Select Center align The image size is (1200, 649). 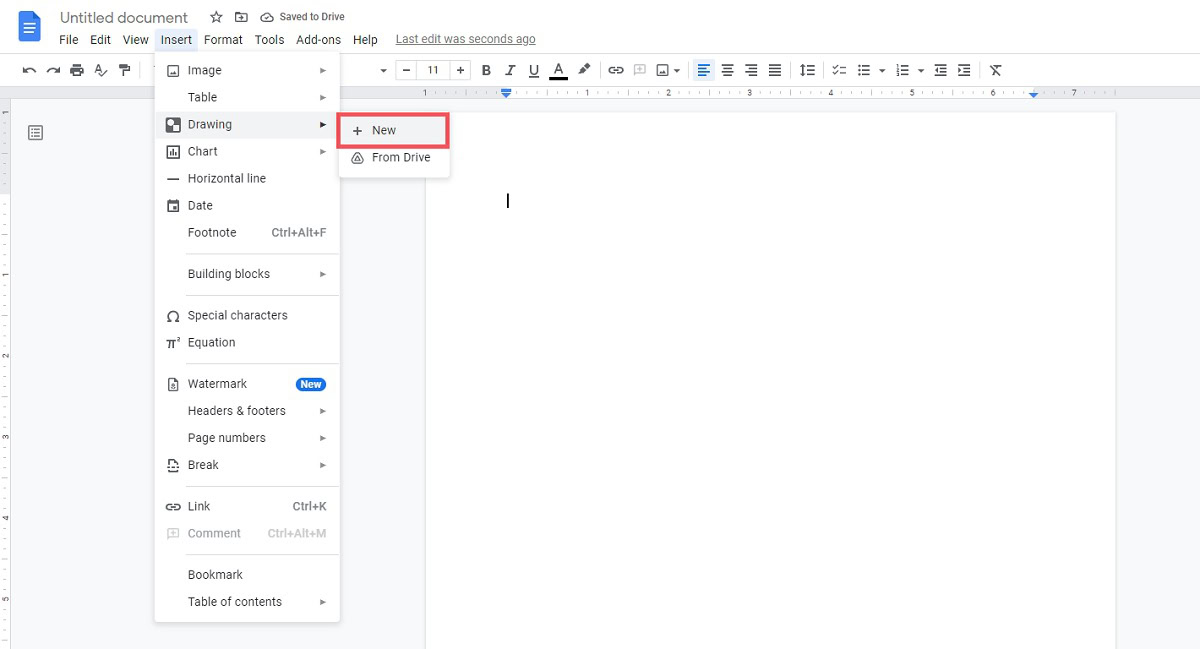click(728, 70)
